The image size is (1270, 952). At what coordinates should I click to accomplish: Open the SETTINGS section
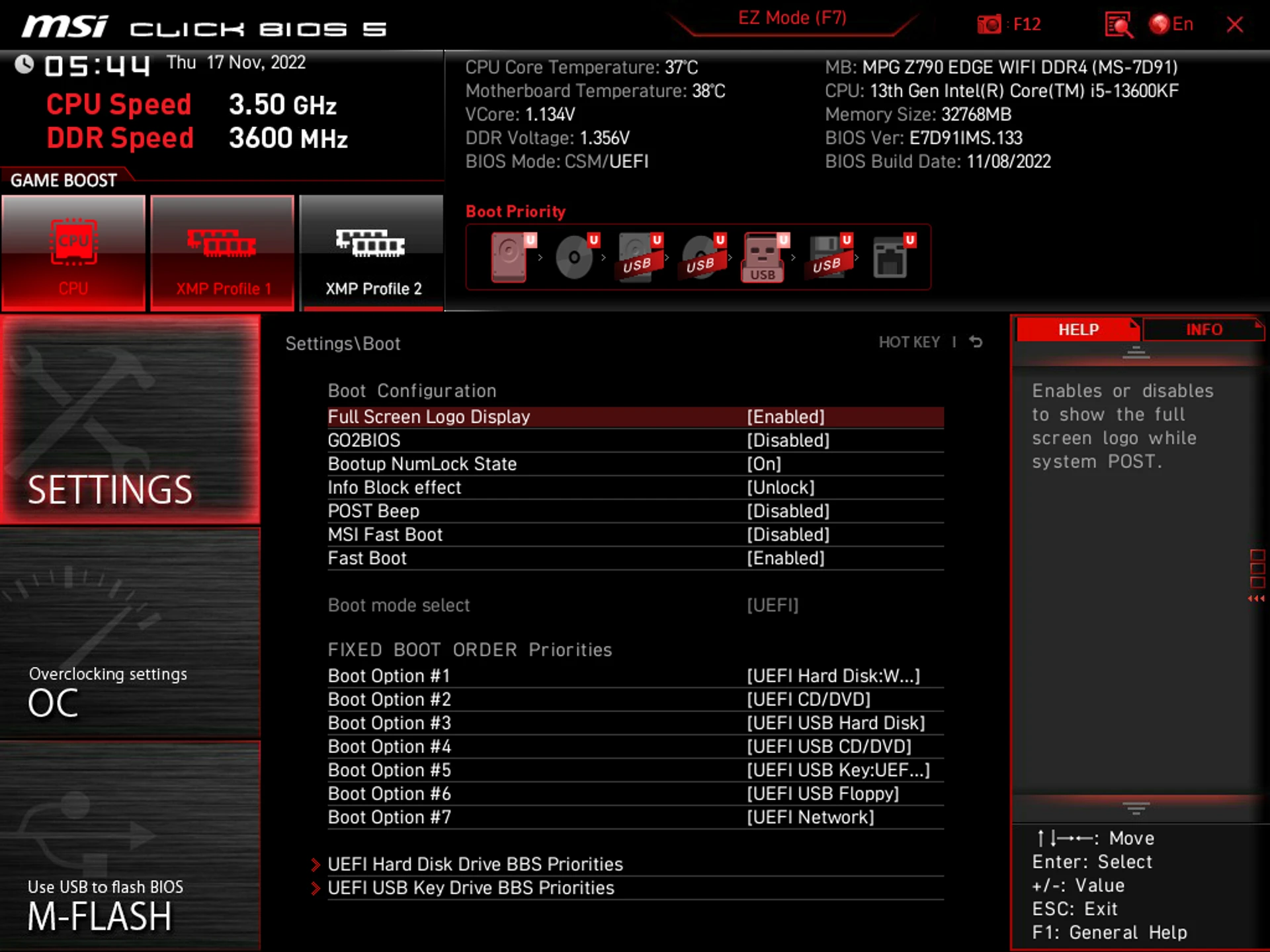tap(130, 420)
